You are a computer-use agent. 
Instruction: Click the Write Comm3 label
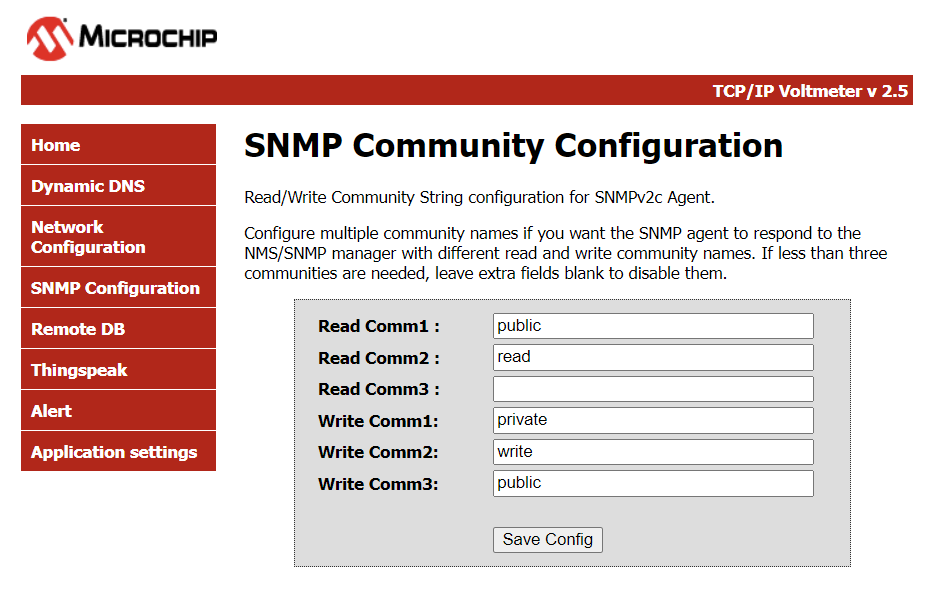[378, 484]
